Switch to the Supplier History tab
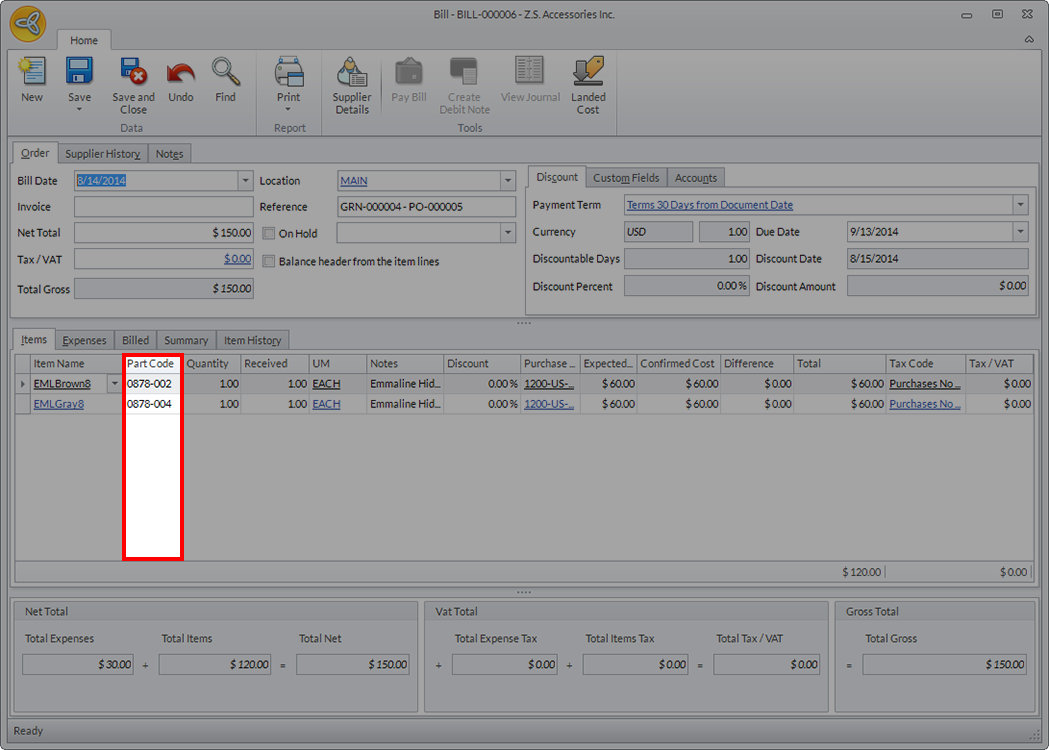 [x=102, y=154]
